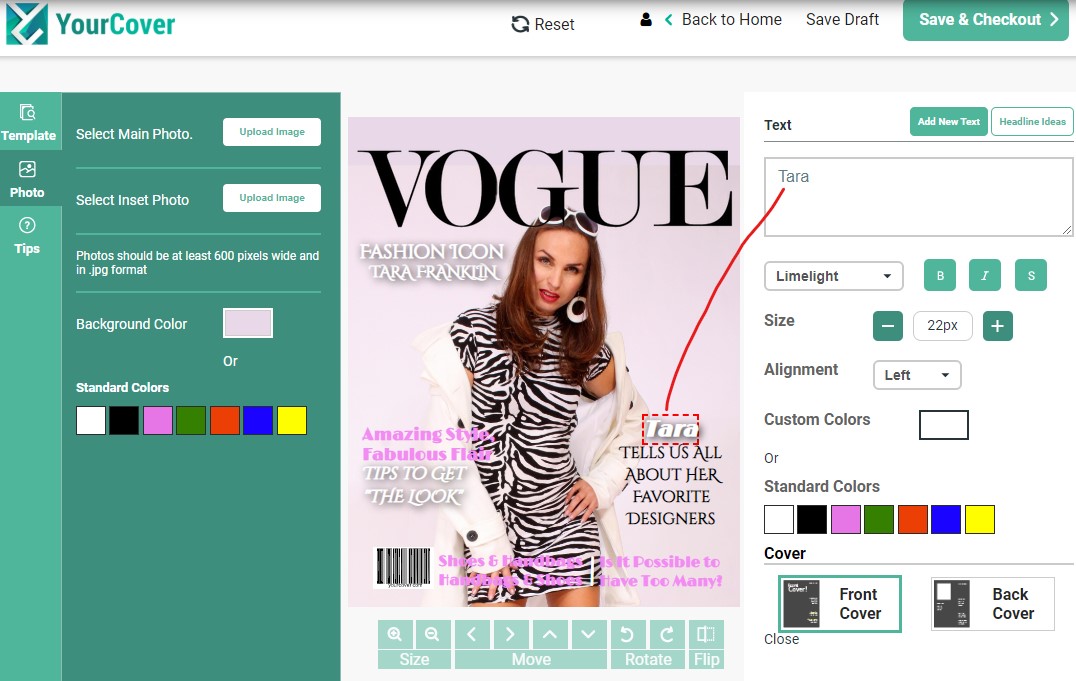Pick blue background standard color
1076x681 pixels.
[x=258, y=420]
